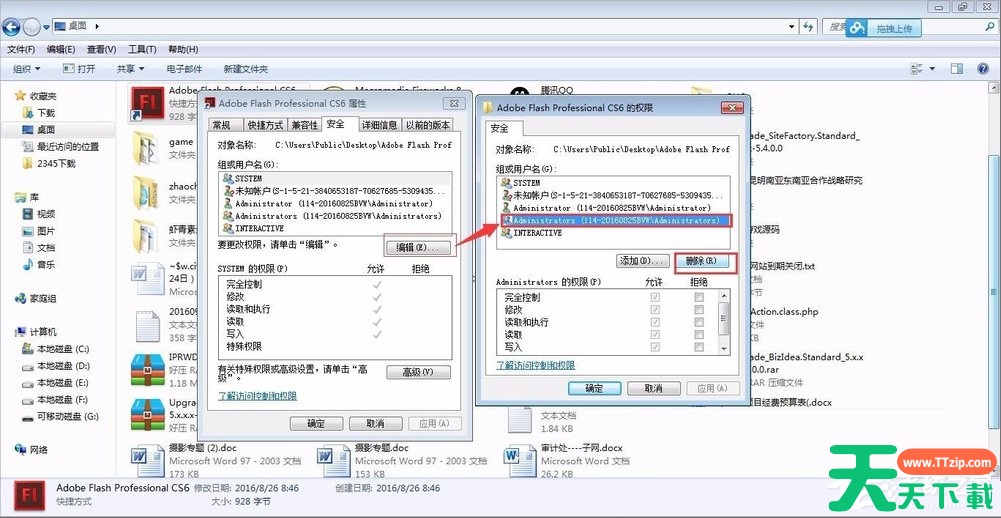The height and width of the screenshot is (518, 1001).
Task: Click 新建文件夹 in the toolbar
Action: (x=246, y=68)
